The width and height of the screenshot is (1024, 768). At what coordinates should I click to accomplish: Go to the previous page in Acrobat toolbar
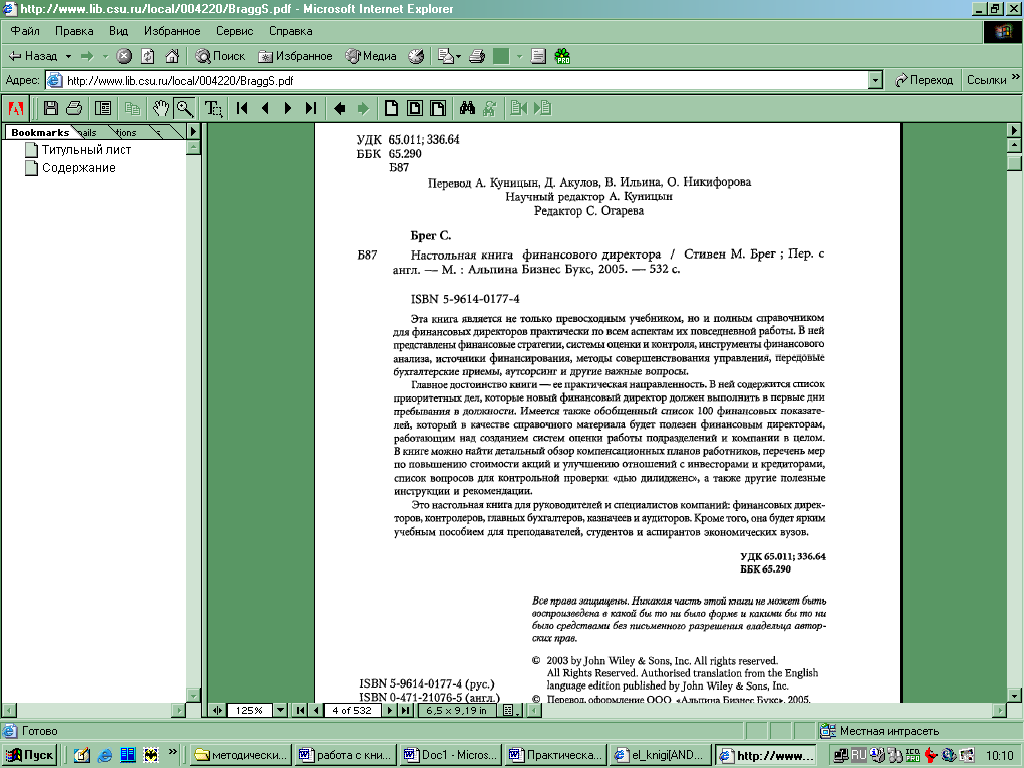point(265,108)
